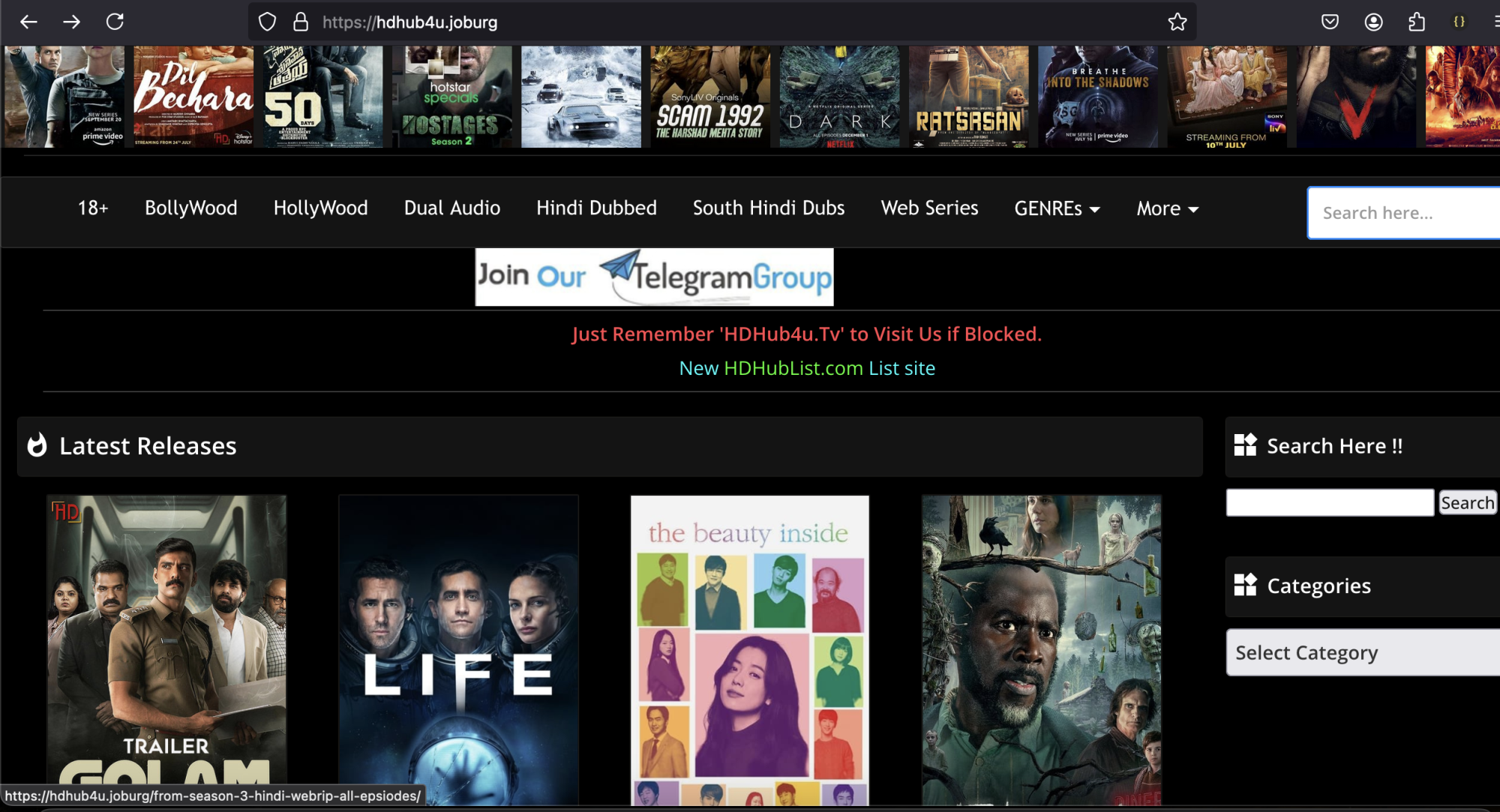Click the Search Here !! heading text
The width and height of the screenshot is (1500, 812).
tap(1335, 446)
